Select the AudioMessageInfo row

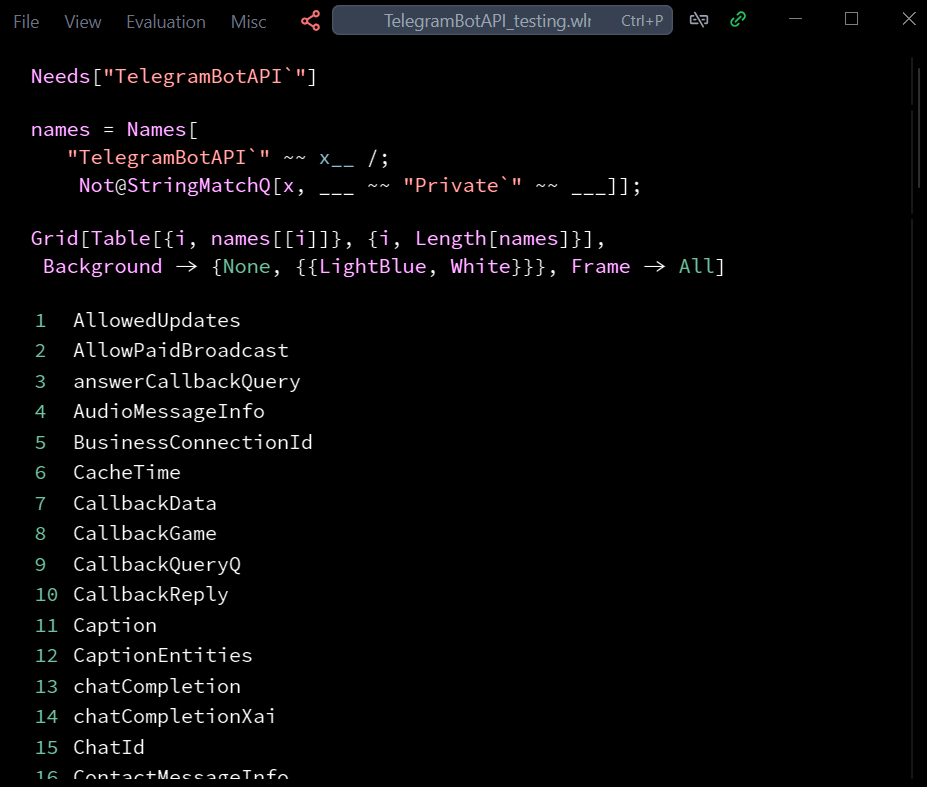(x=149, y=412)
